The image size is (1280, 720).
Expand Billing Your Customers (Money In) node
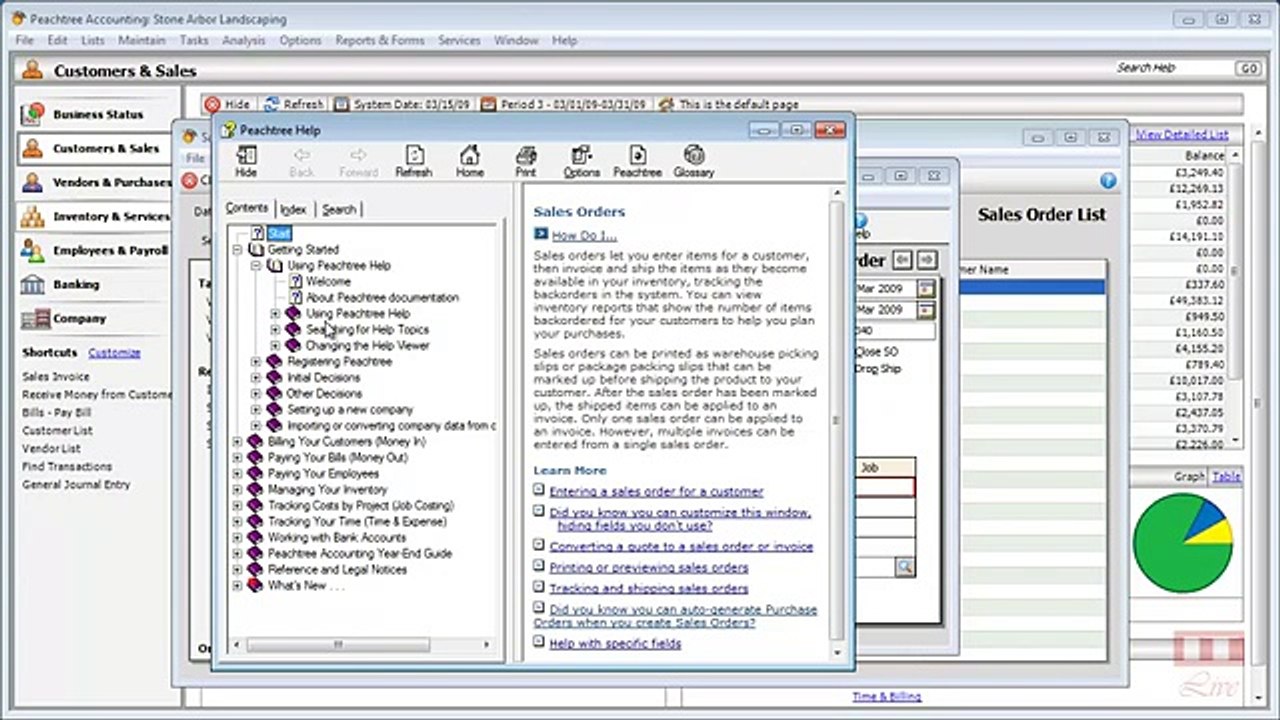pos(237,441)
